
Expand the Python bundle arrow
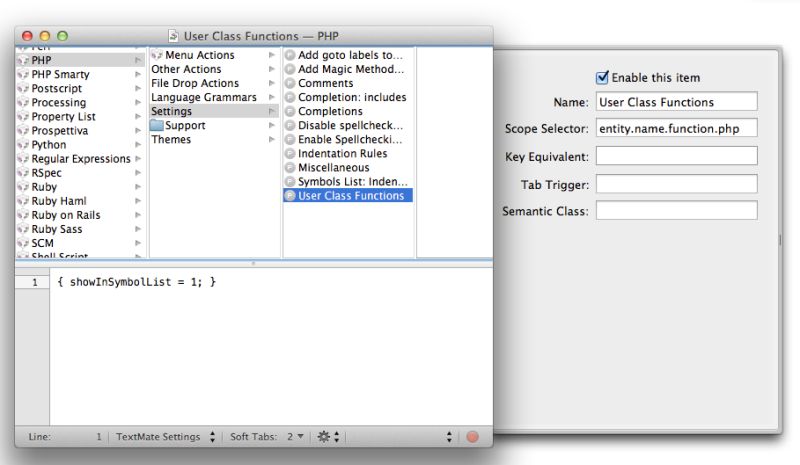click(x=138, y=145)
